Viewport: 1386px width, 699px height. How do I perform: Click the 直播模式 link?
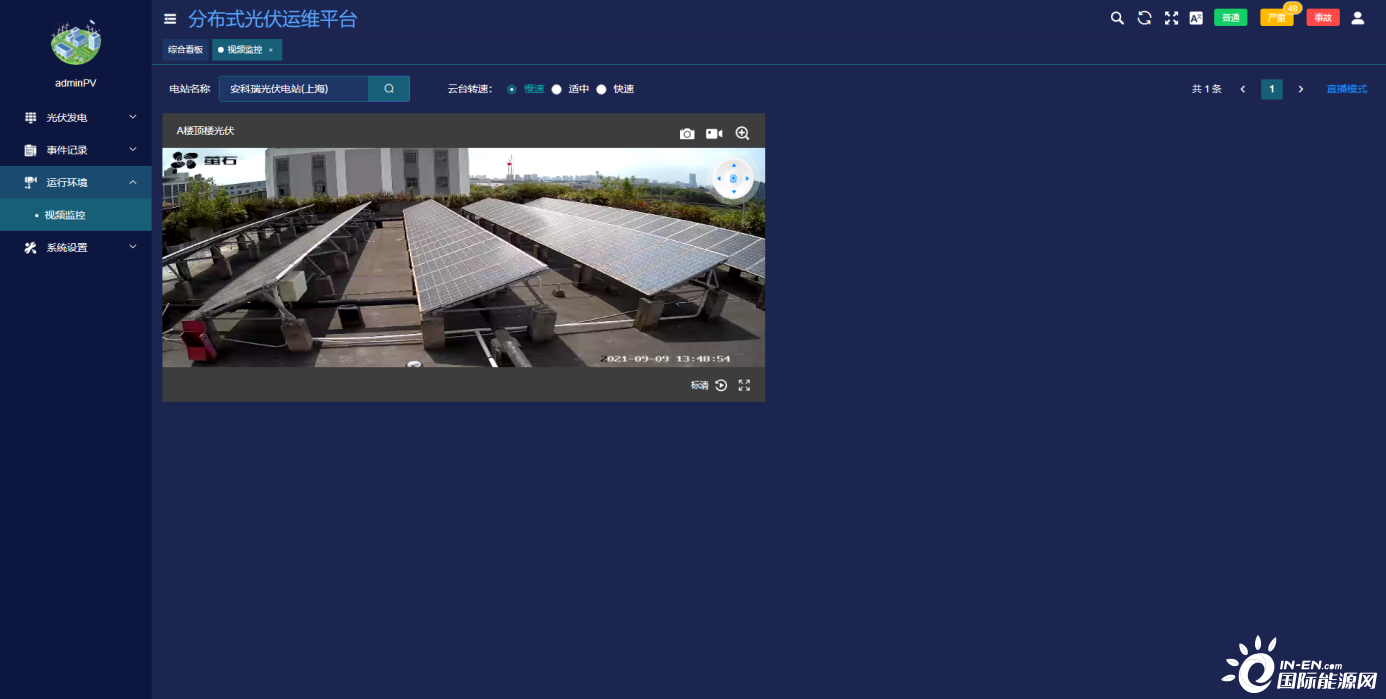[1346, 89]
